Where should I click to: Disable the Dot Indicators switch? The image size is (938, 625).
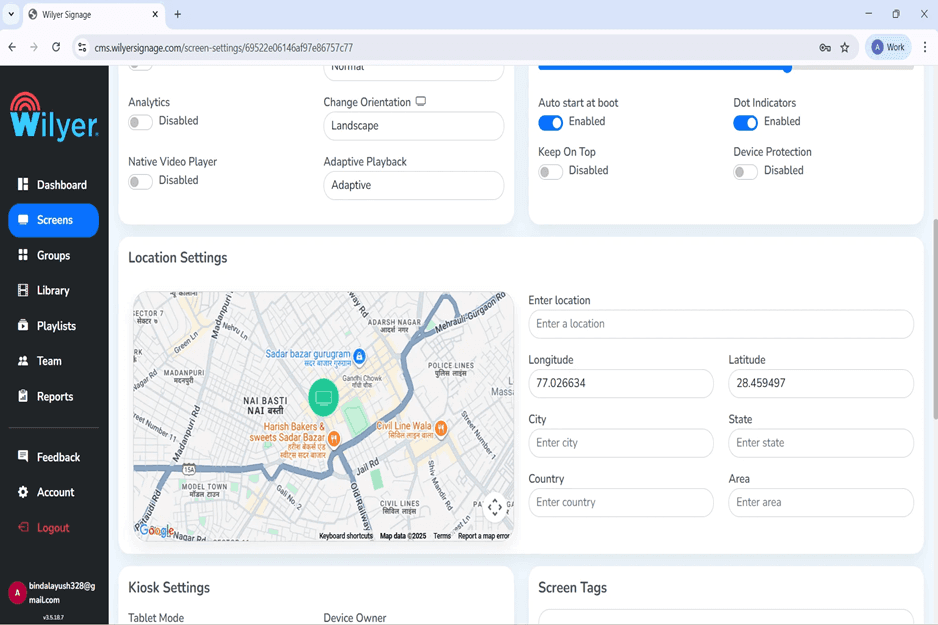745,122
